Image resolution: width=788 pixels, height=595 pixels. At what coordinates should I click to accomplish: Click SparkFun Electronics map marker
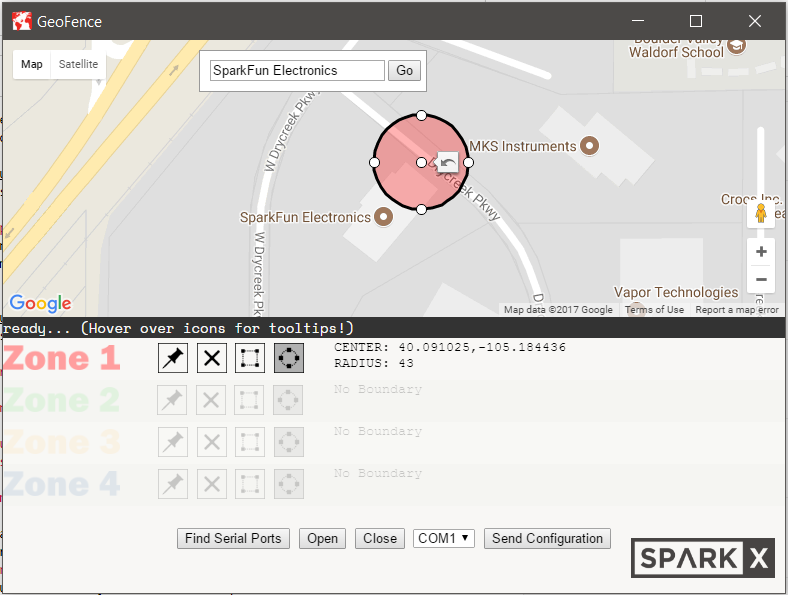click(x=384, y=217)
